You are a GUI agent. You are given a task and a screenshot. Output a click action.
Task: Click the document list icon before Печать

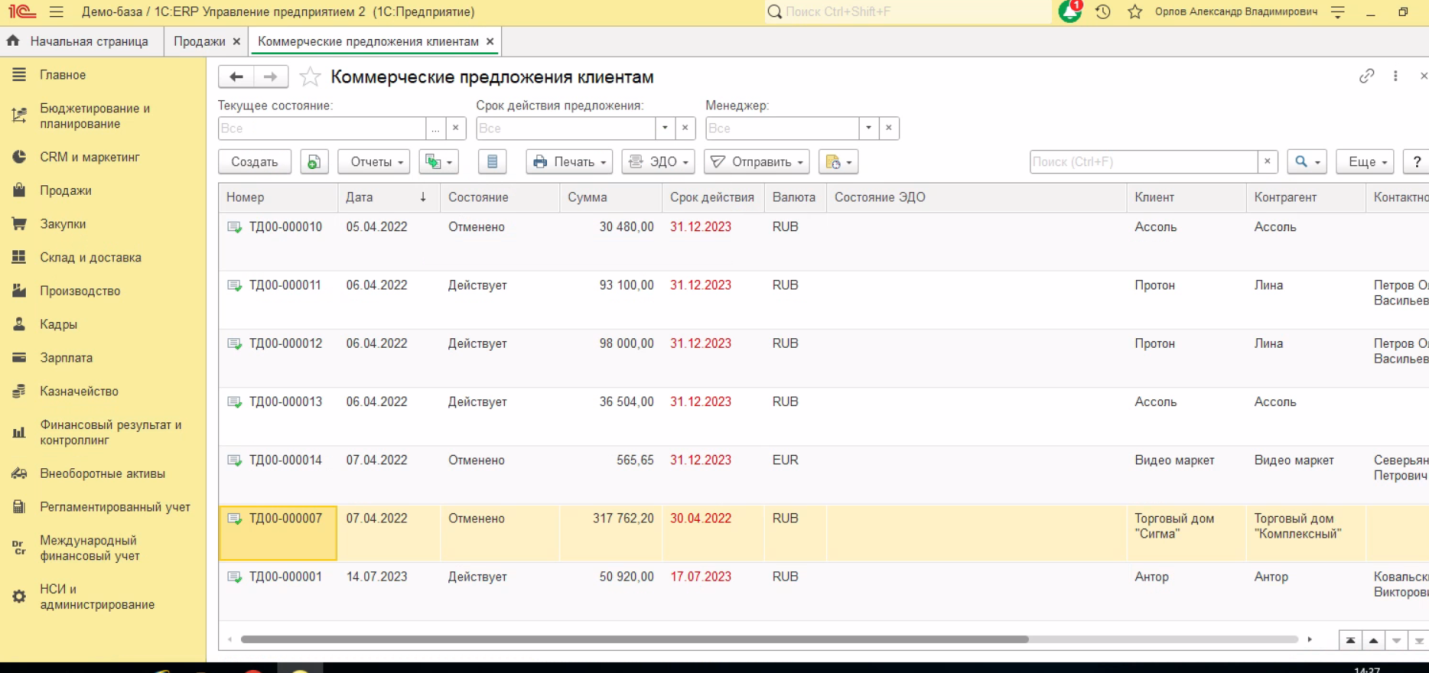pos(492,162)
